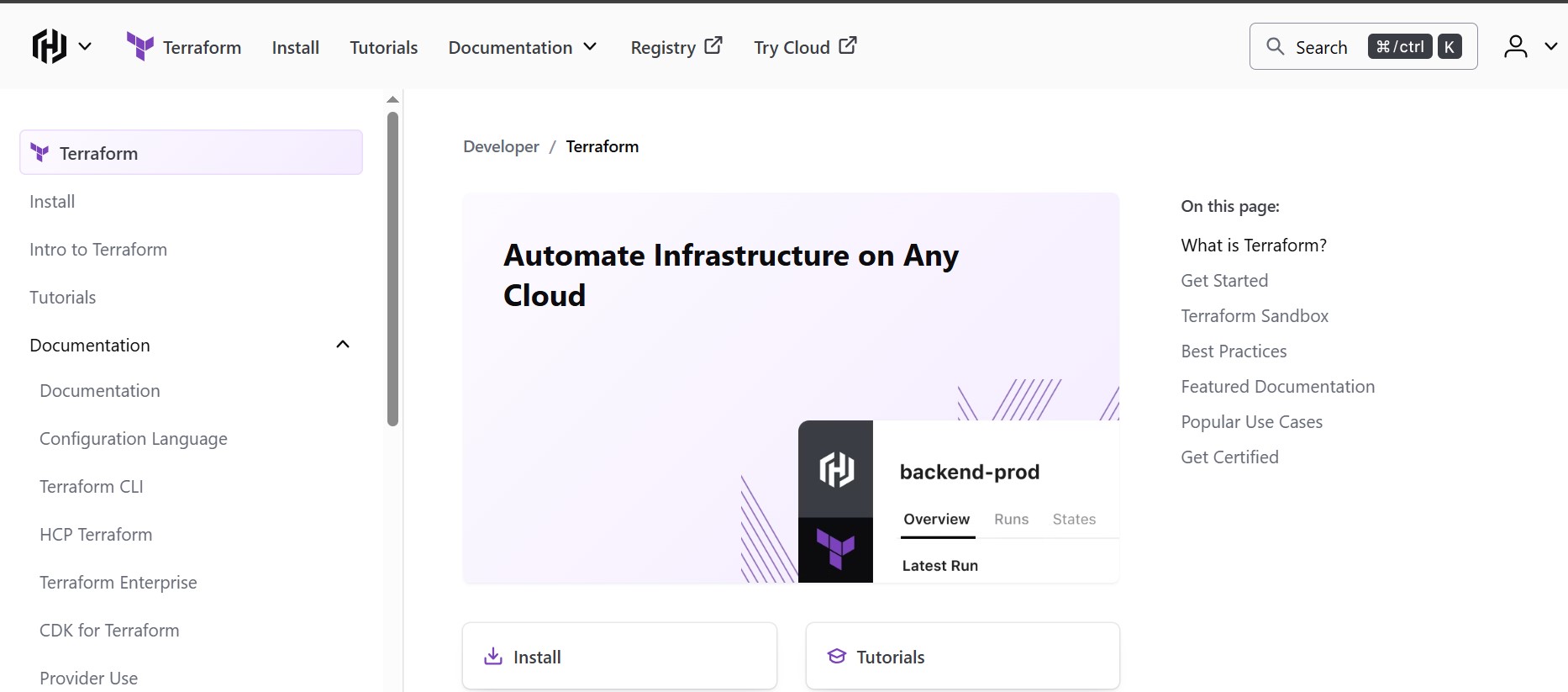Select the highlighted Terraform sidebar item

[191, 152]
